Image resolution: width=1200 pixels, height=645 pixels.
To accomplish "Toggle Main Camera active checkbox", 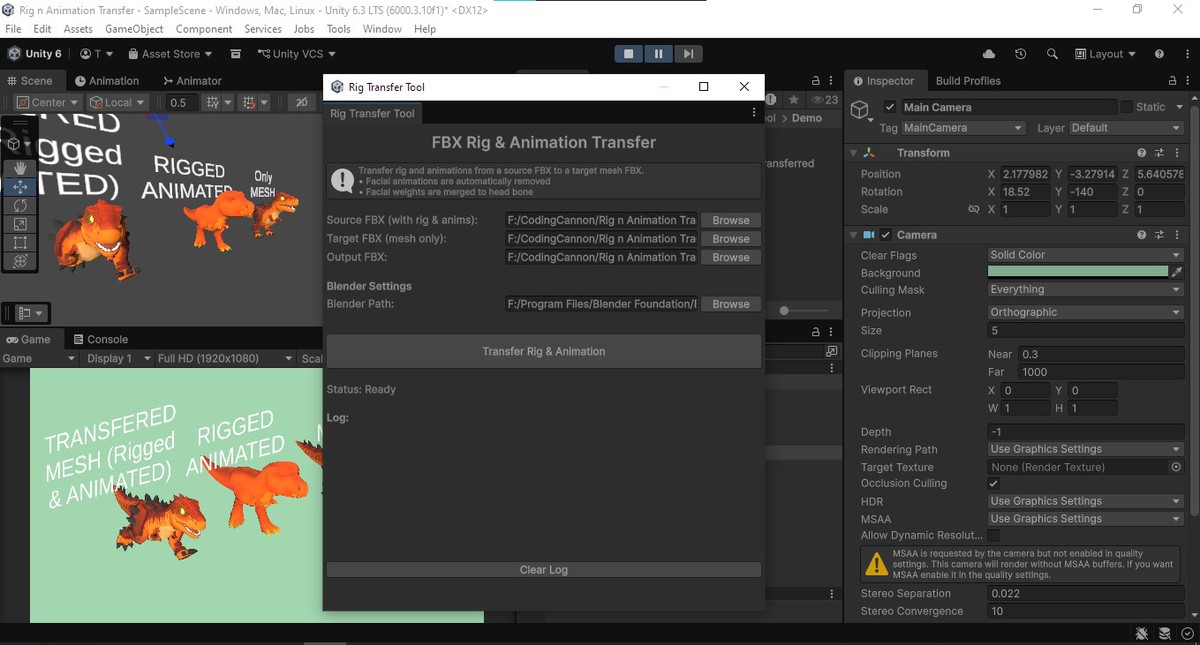I will click(890, 107).
